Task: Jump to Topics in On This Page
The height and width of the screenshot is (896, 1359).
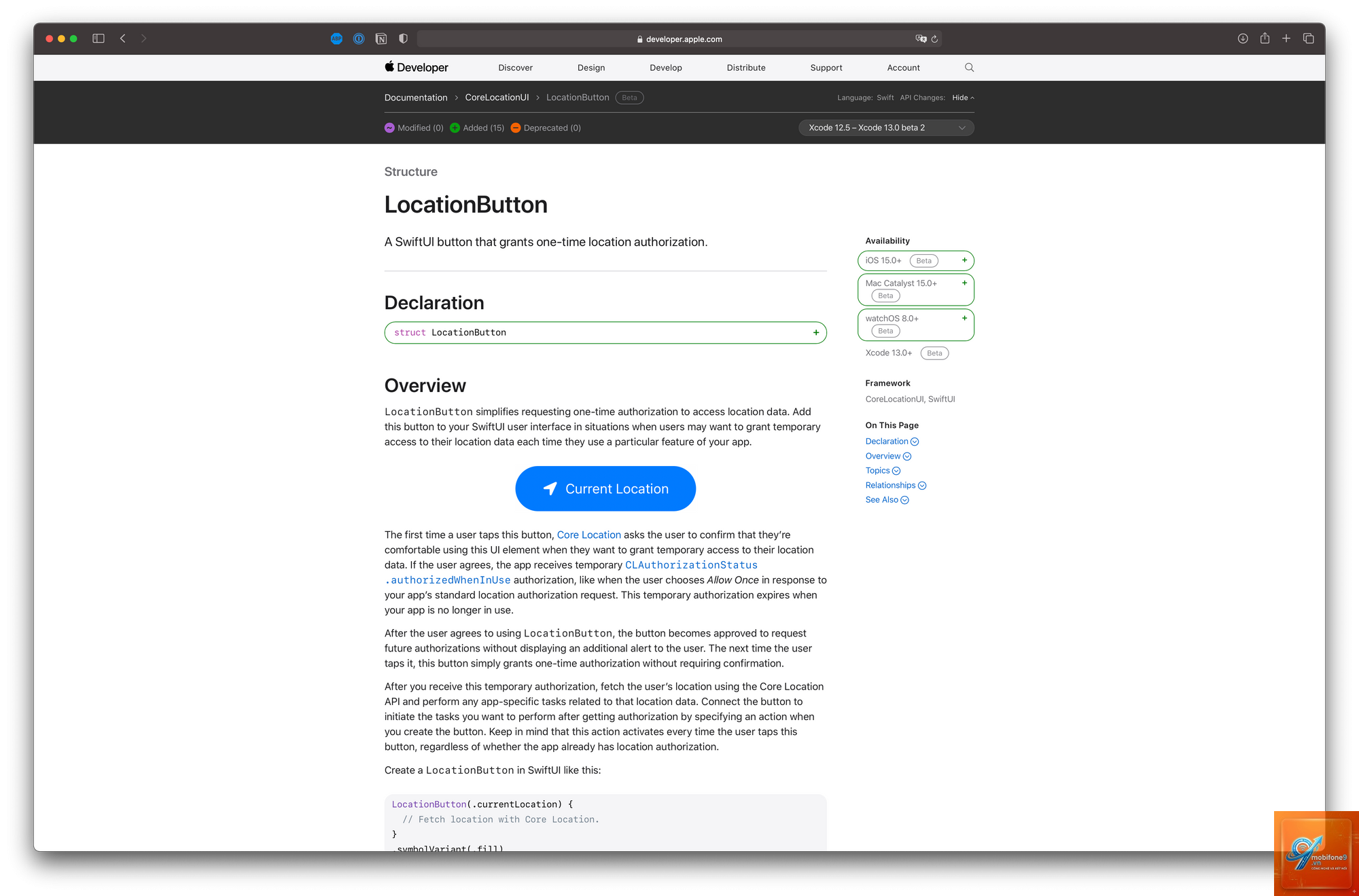Action: click(883, 471)
